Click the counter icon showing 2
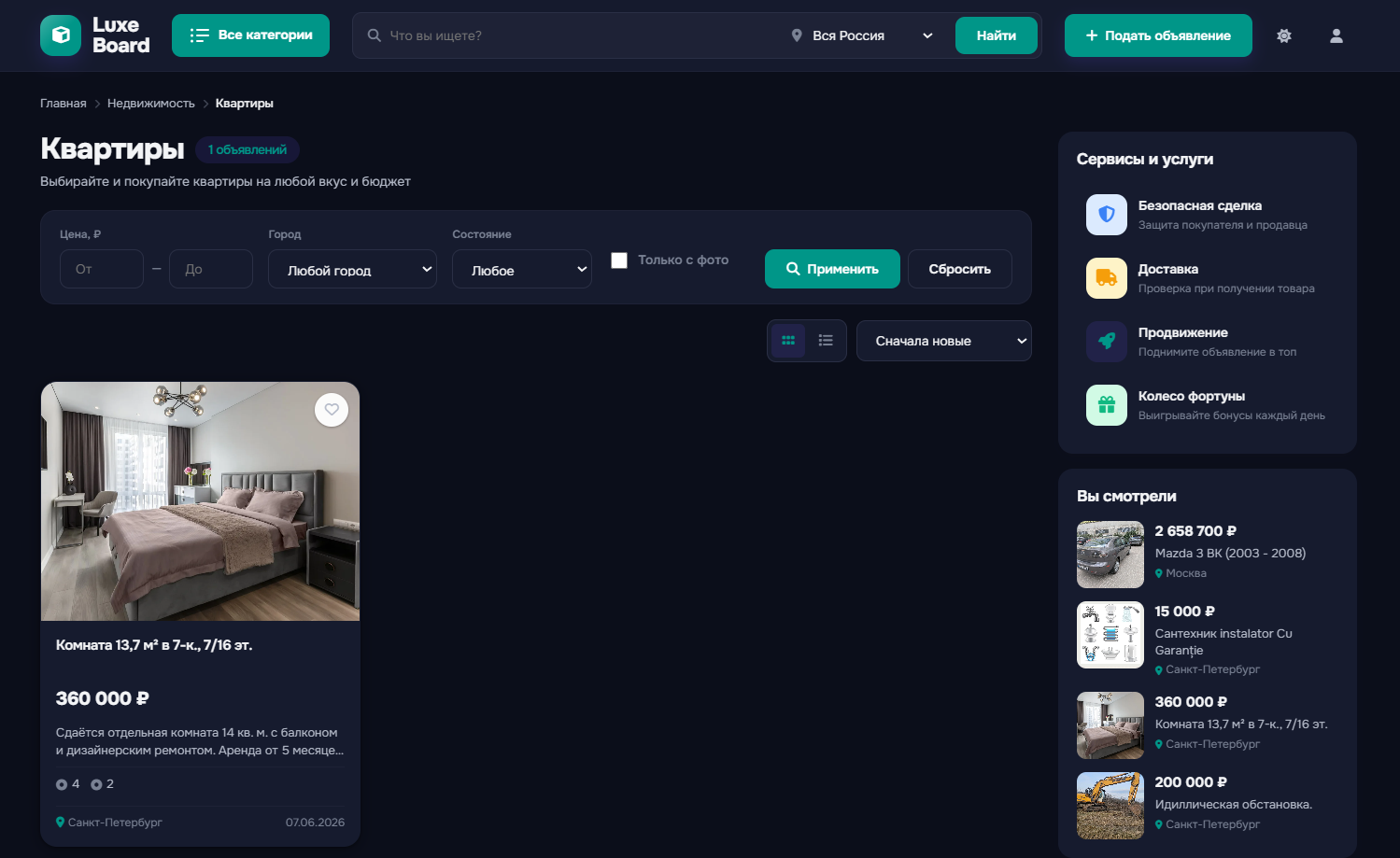 tap(96, 784)
